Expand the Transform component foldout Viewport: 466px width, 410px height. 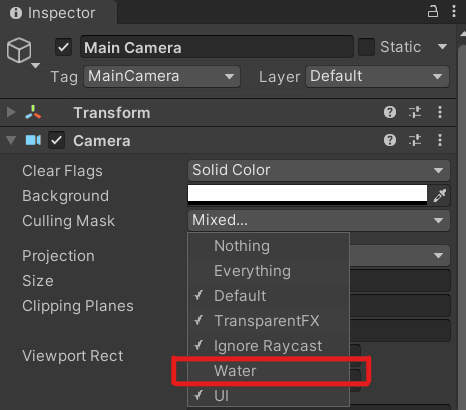[11, 112]
